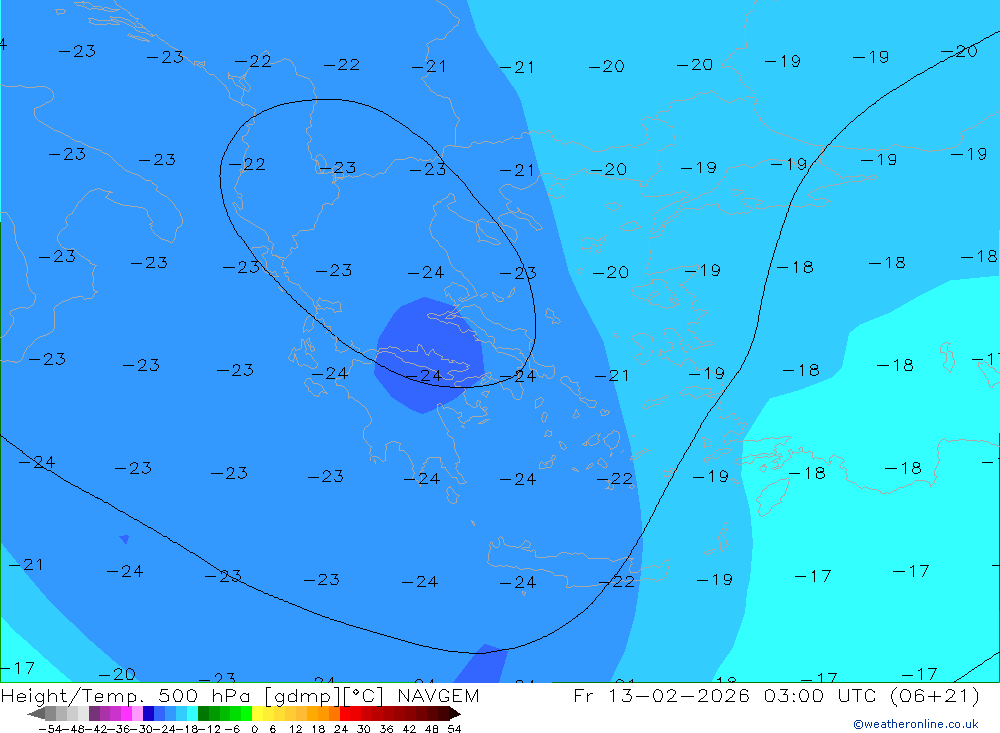The width and height of the screenshot is (1000, 733).
Task: Click the '54' label under the color scale
Action: [454, 729]
